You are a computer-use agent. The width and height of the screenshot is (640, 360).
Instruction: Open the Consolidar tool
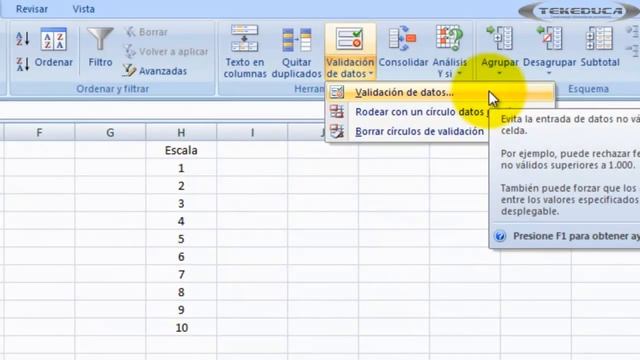403,46
